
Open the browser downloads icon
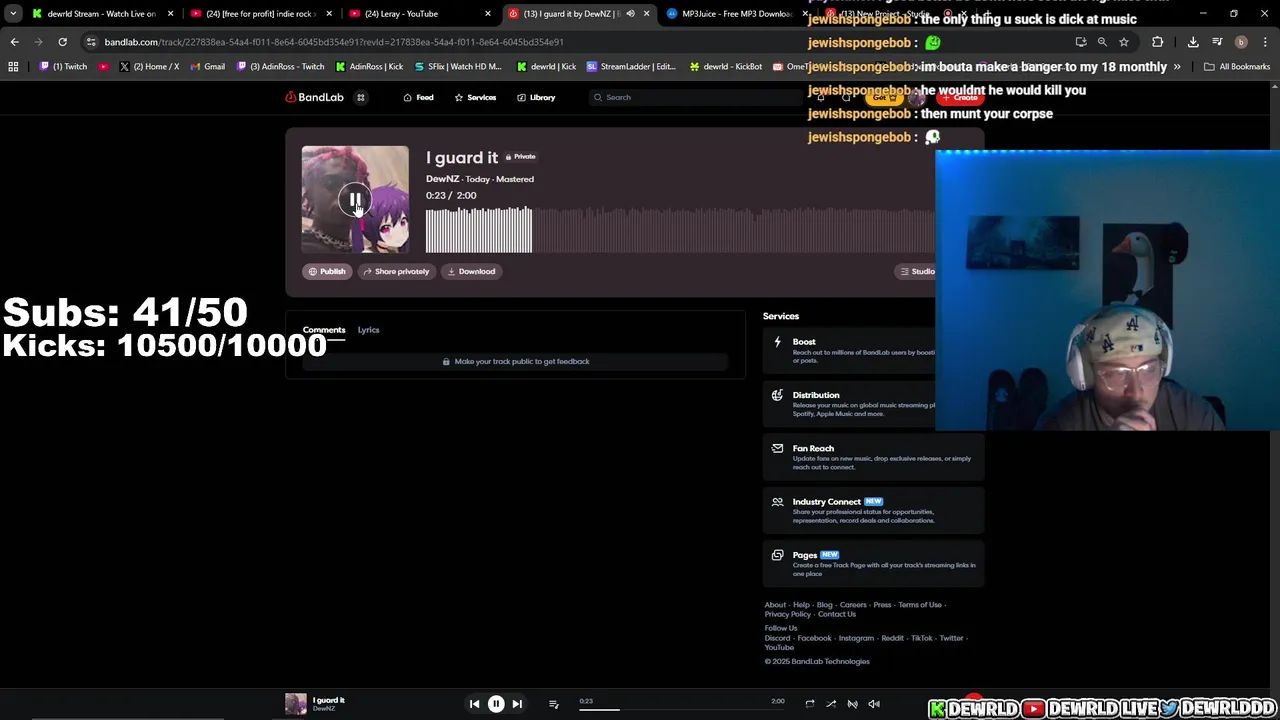[x=1193, y=42]
